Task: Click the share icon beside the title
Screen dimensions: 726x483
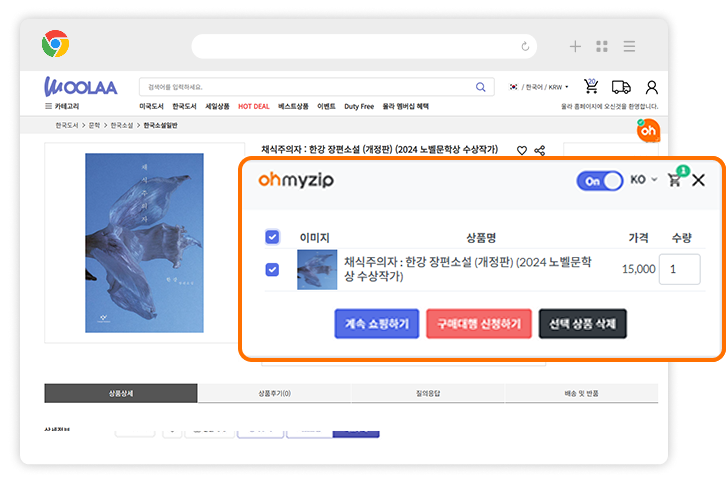Action: [x=540, y=151]
